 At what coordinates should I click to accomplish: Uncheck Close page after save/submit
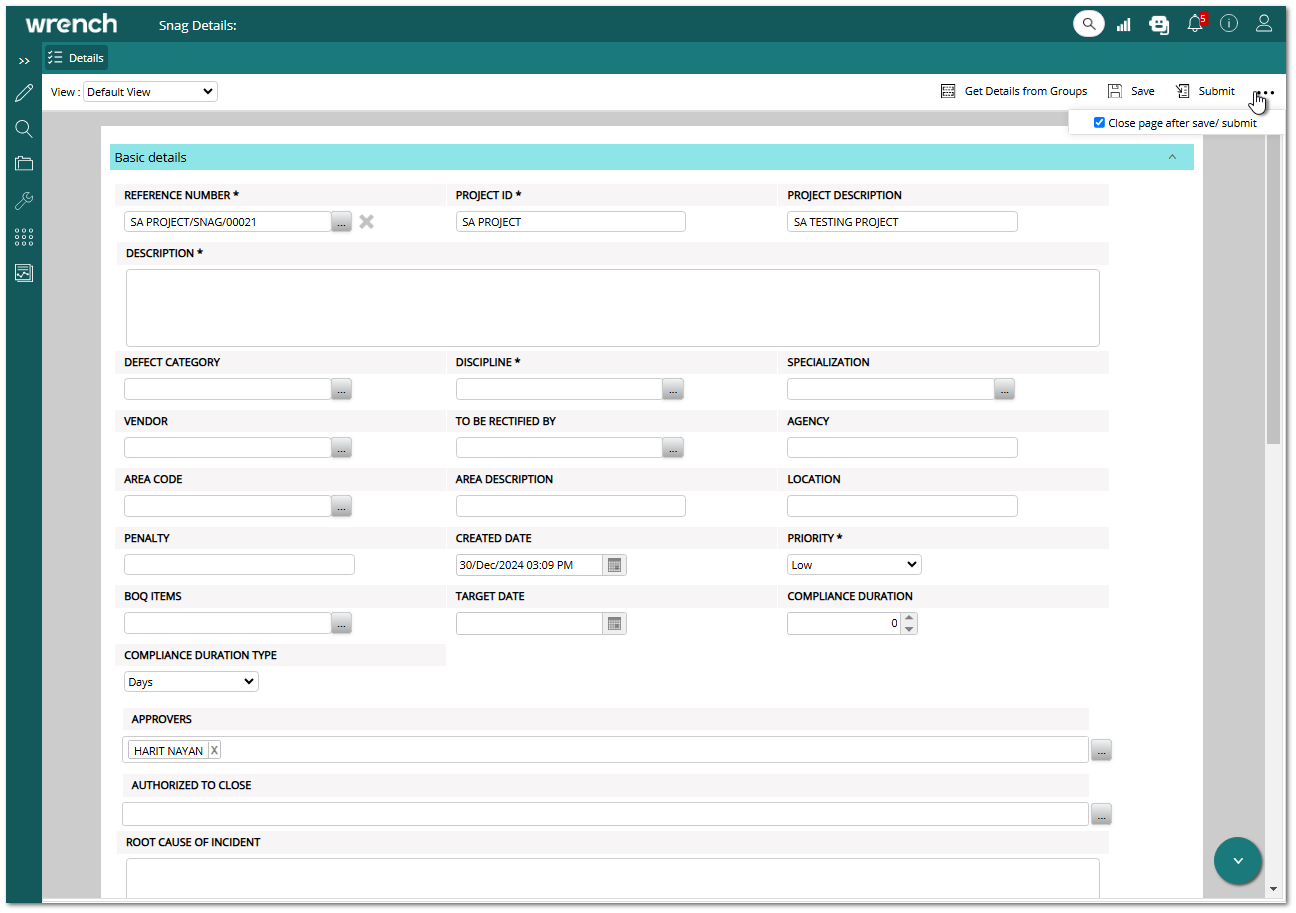coord(1099,123)
